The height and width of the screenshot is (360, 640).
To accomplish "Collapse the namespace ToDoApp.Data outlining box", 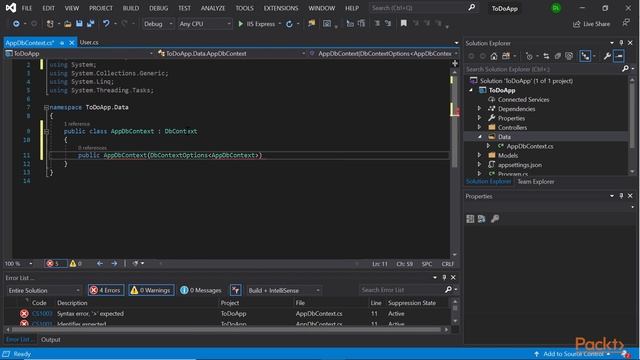I will click(x=46, y=107).
